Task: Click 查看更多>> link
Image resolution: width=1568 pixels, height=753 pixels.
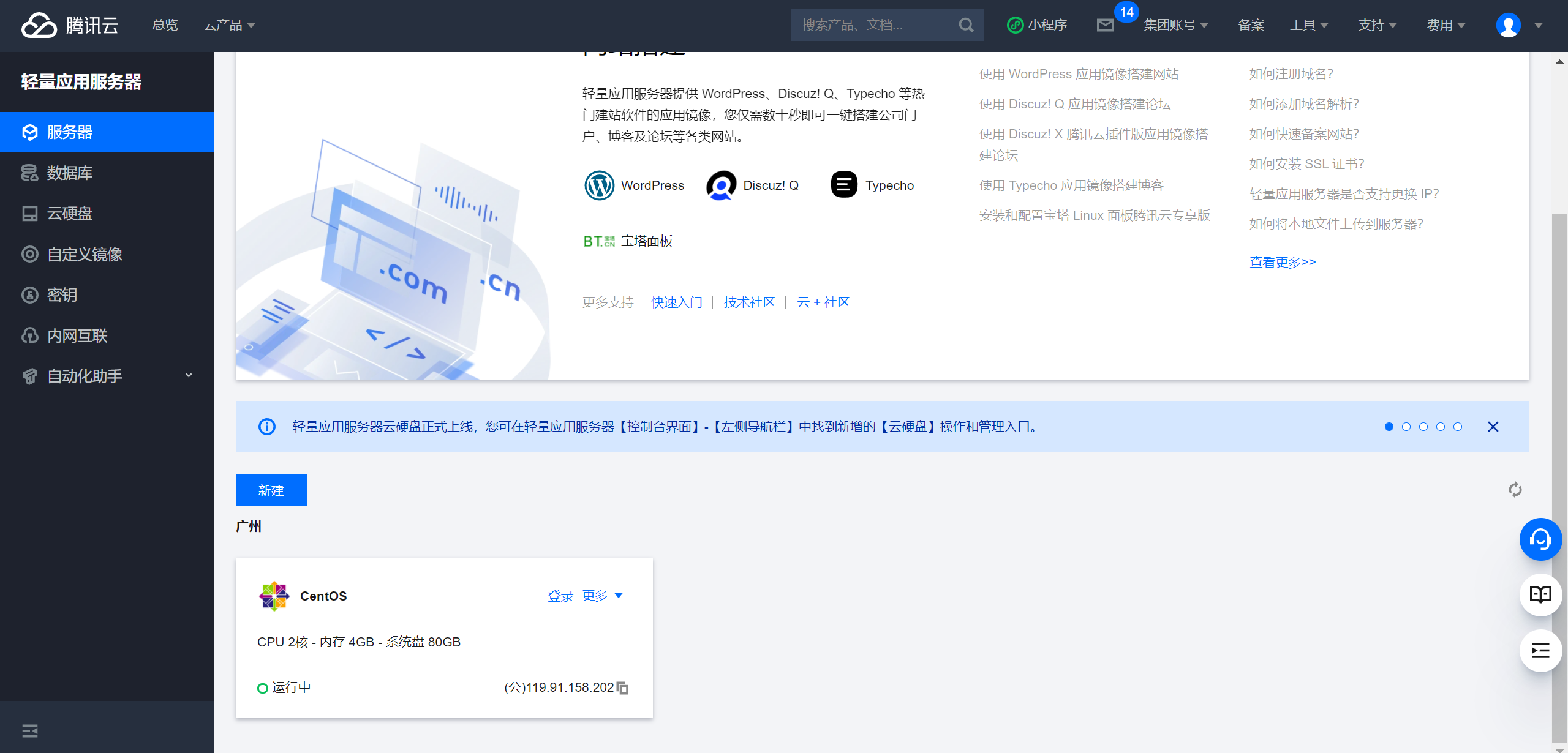Action: (x=1283, y=262)
